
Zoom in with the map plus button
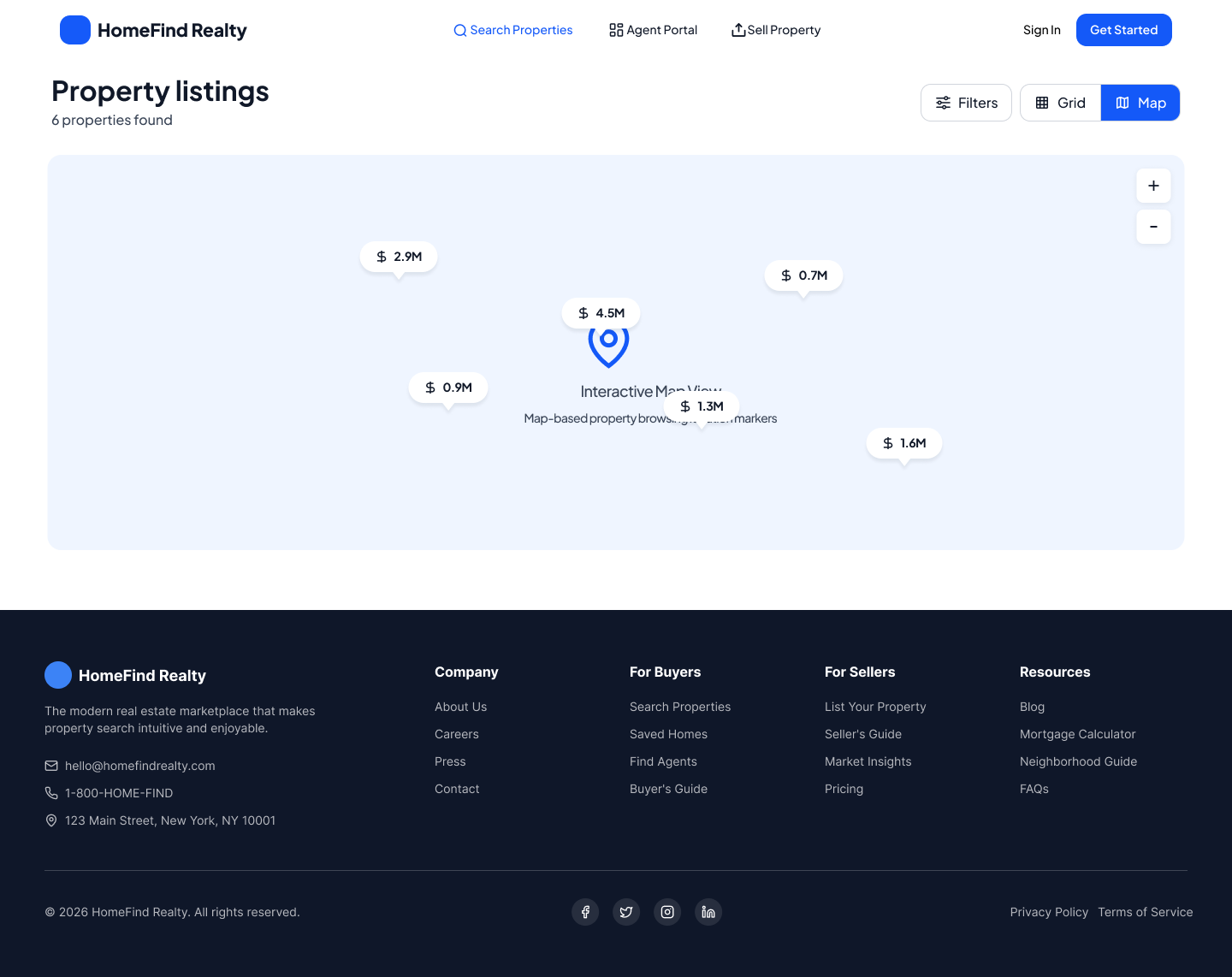(1153, 186)
